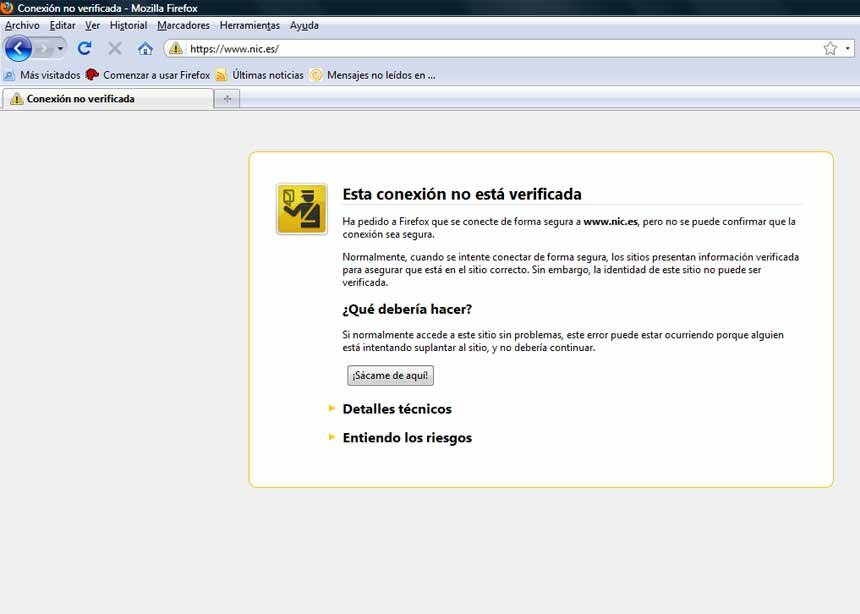
Task: Reload the current page
Action: click(x=85, y=48)
